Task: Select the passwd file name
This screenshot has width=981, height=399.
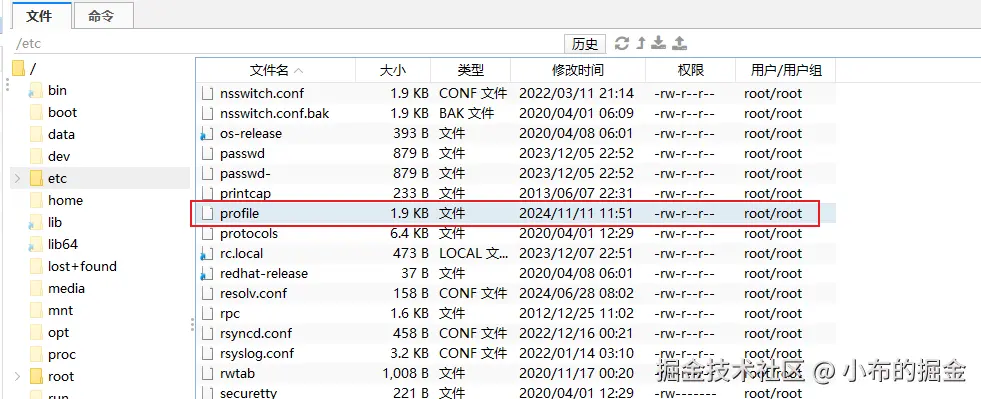Action: 242,153
